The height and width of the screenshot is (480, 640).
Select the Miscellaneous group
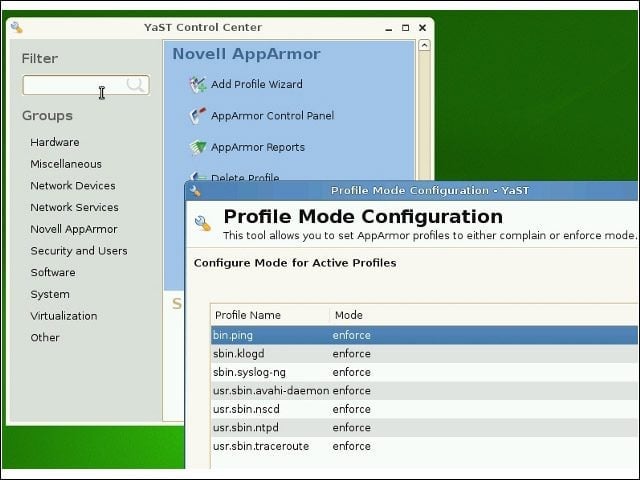coord(66,164)
